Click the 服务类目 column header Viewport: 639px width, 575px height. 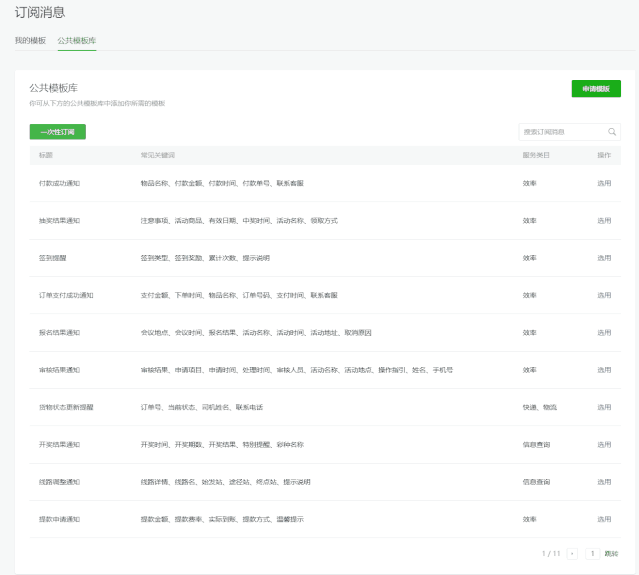[x=536, y=155]
